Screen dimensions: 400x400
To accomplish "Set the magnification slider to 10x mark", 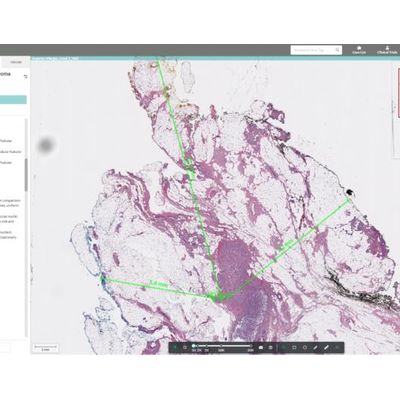I will (x=221, y=346).
